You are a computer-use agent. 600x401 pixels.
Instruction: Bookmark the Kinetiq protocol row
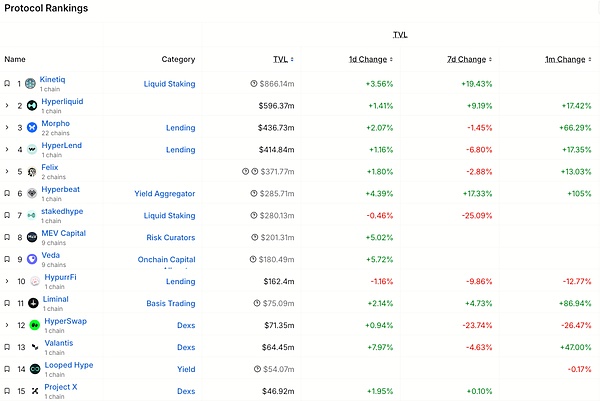coord(7,83)
